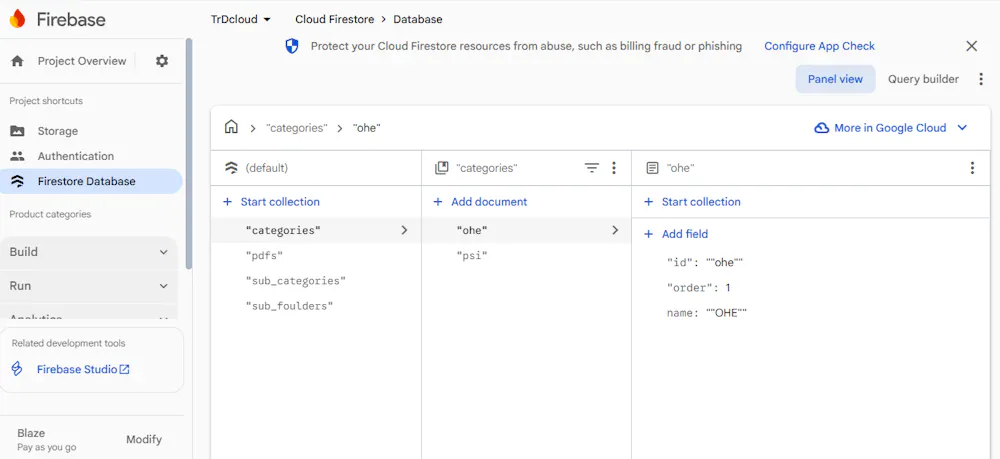Open Storage from project shortcuts
1000x459 pixels.
pos(57,131)
